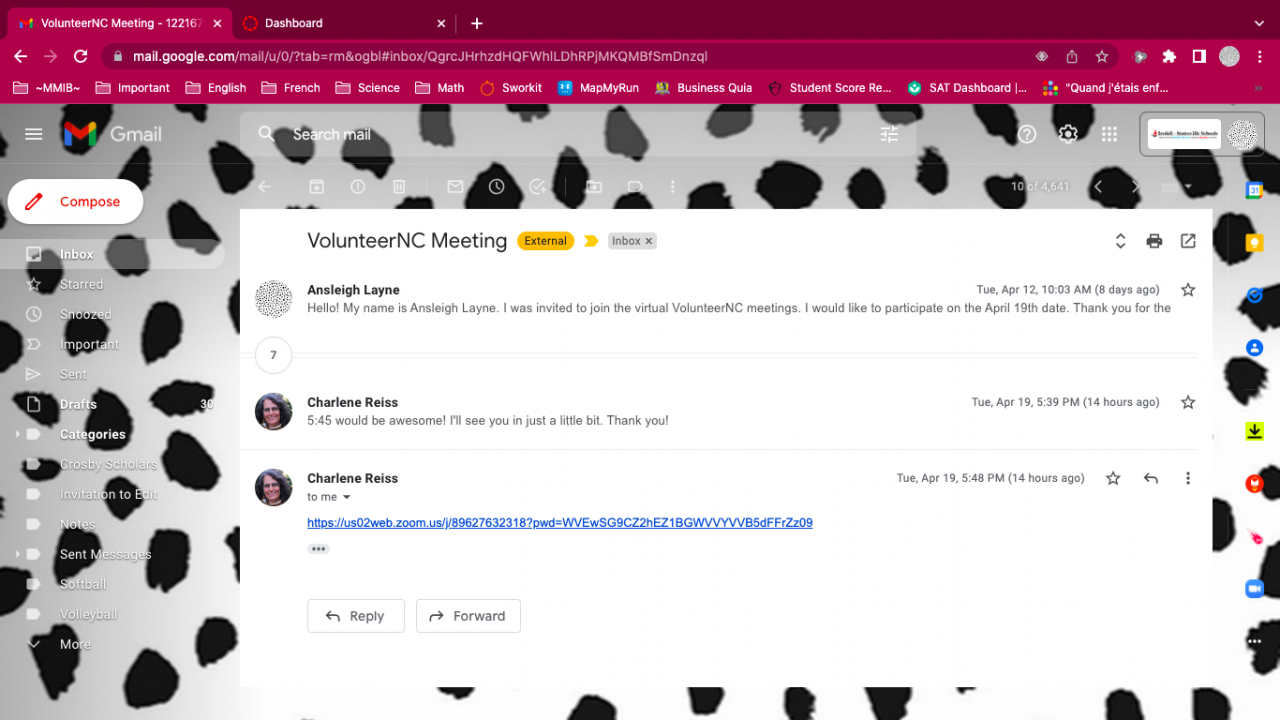1280x720 pixels.
Task: Click the Reply button below message
Action: (355, 616)
